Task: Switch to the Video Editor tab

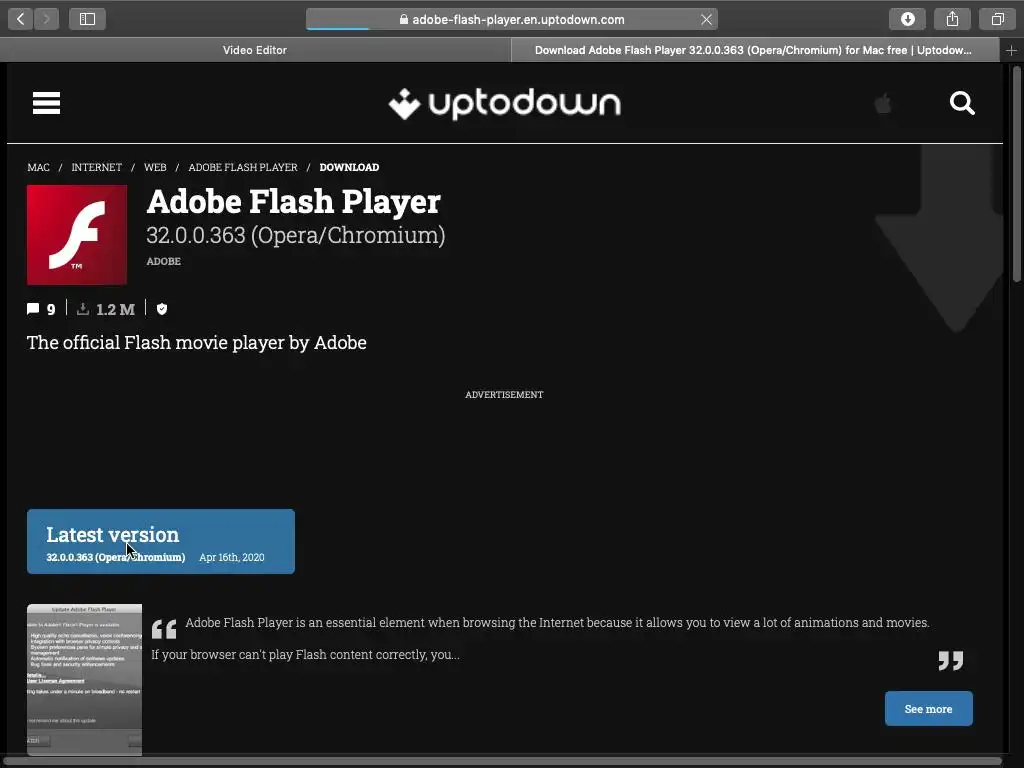Action: 255,50
